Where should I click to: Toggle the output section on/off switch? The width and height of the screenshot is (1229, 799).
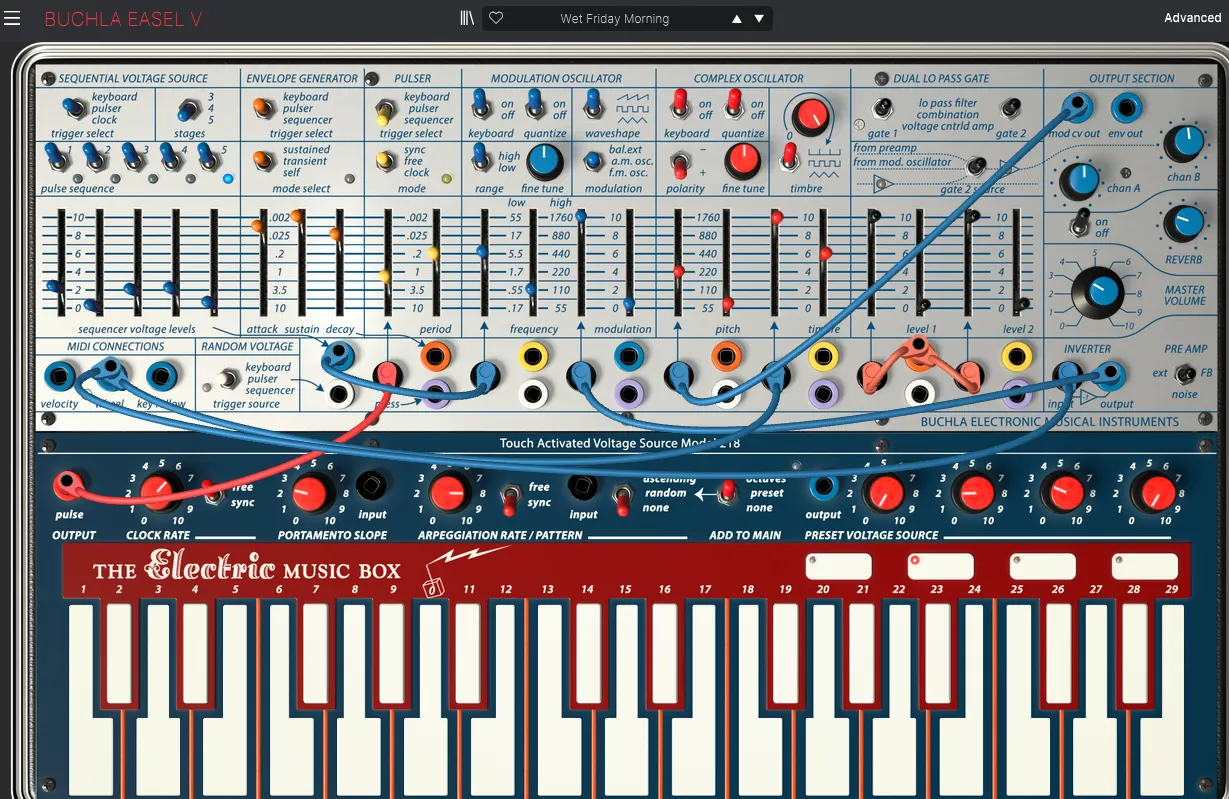coord(1079,223)
